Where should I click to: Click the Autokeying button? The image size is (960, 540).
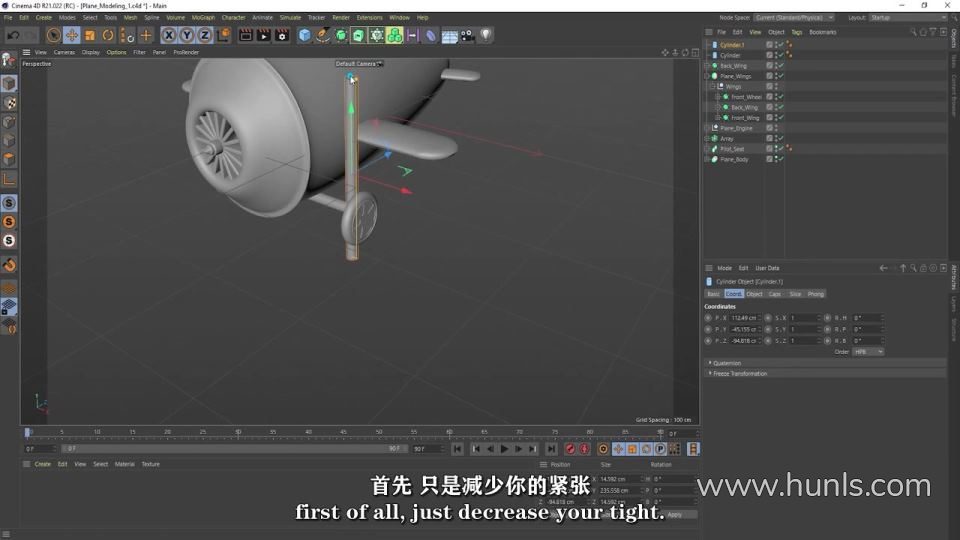click(x=585, y=449)
